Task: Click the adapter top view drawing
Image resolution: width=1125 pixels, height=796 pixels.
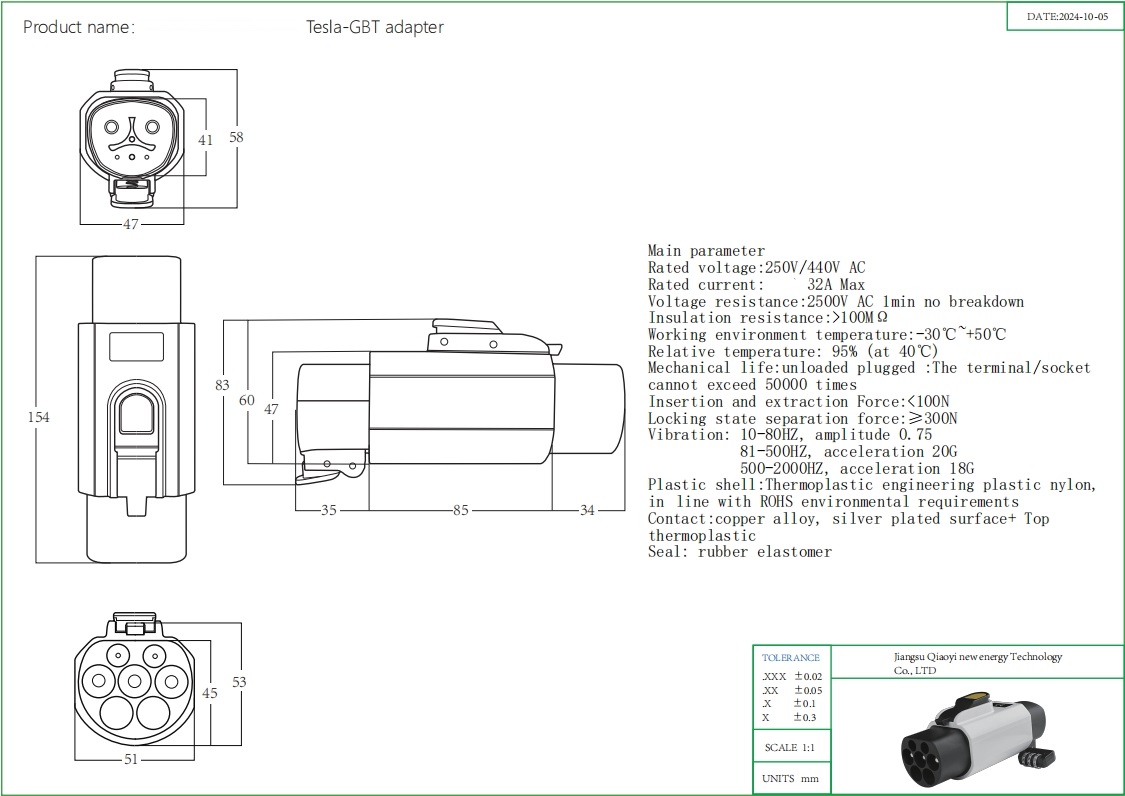Action: coord(138,410)
